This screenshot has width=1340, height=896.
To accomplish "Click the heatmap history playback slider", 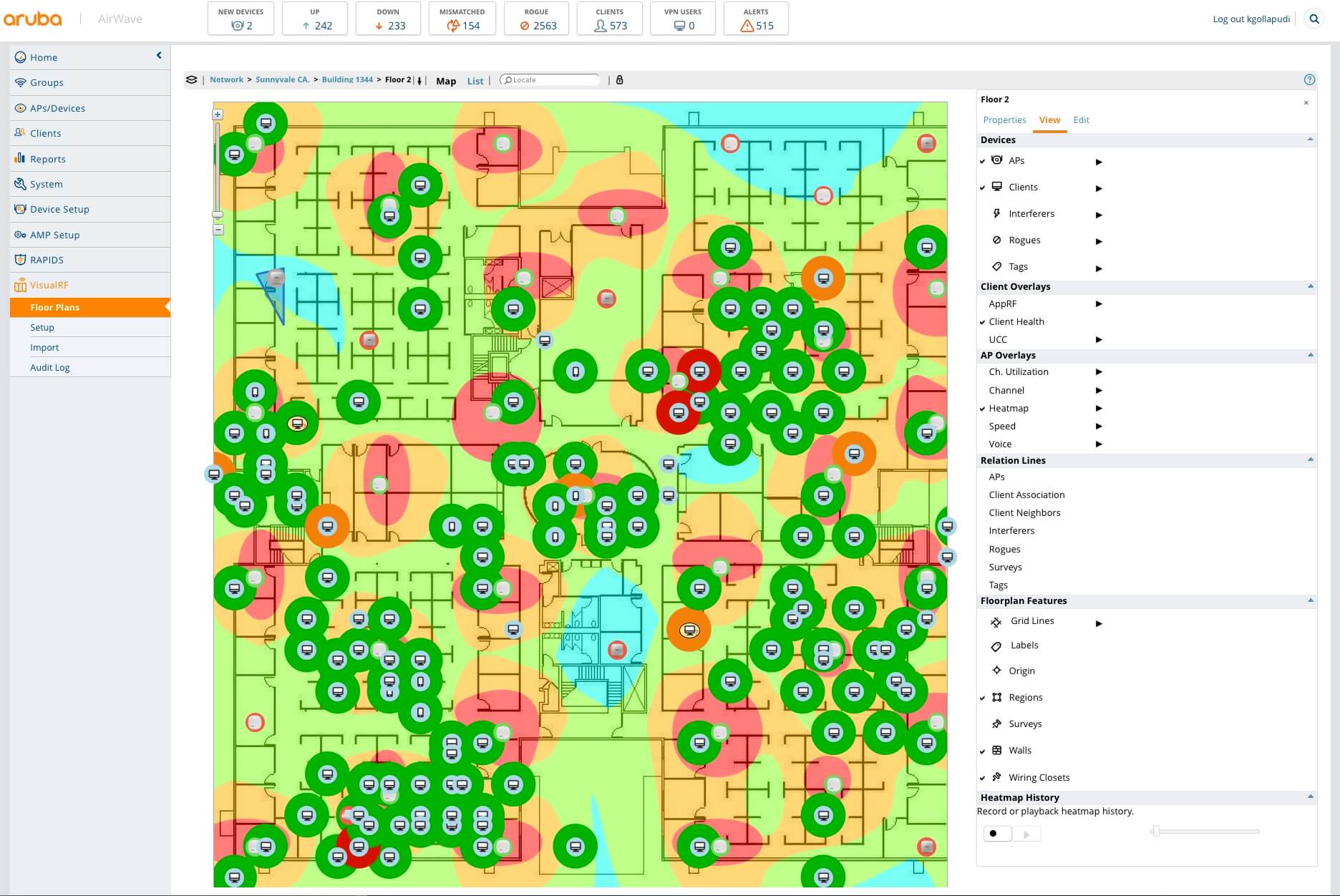I will click(1205, 832).
